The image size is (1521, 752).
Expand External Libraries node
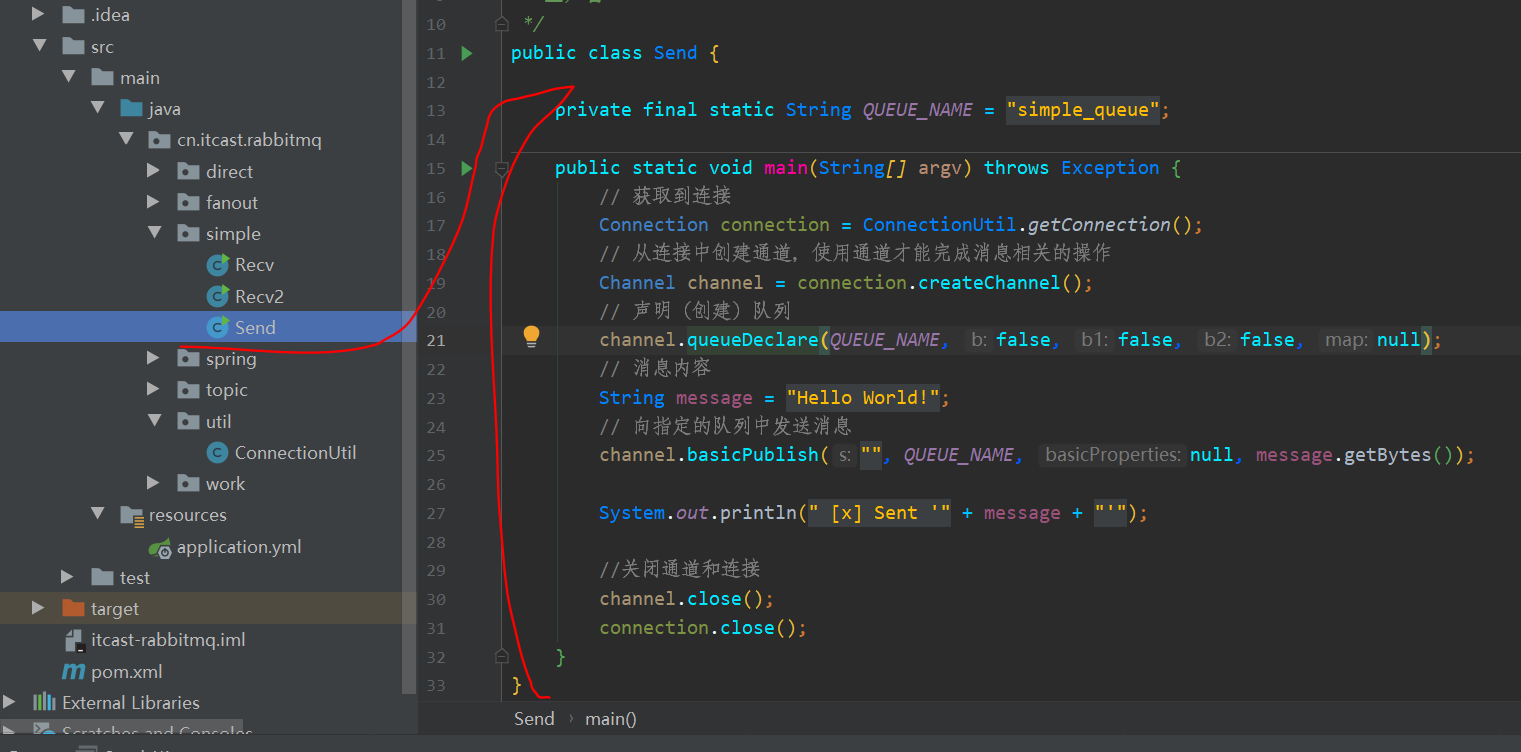(10, 702)
